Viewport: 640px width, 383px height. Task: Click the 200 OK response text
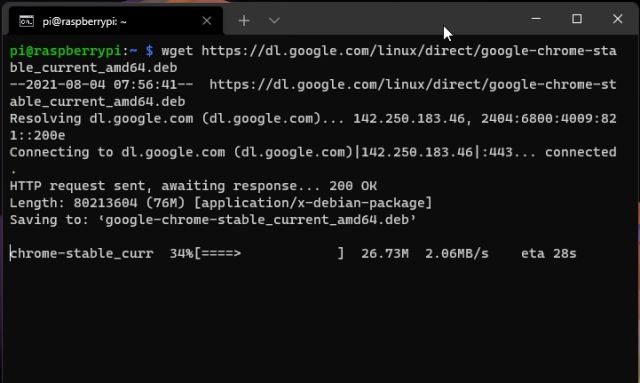point(353,186)
